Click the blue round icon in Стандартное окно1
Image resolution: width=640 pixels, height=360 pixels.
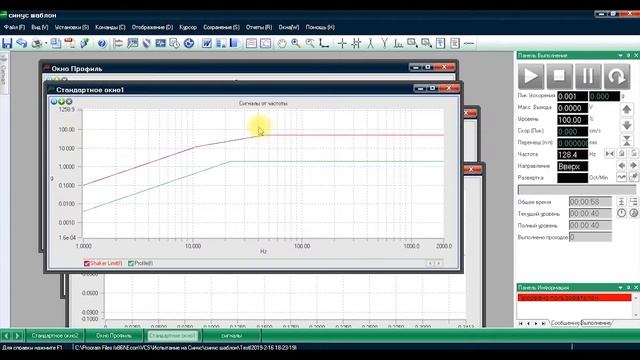53,101
